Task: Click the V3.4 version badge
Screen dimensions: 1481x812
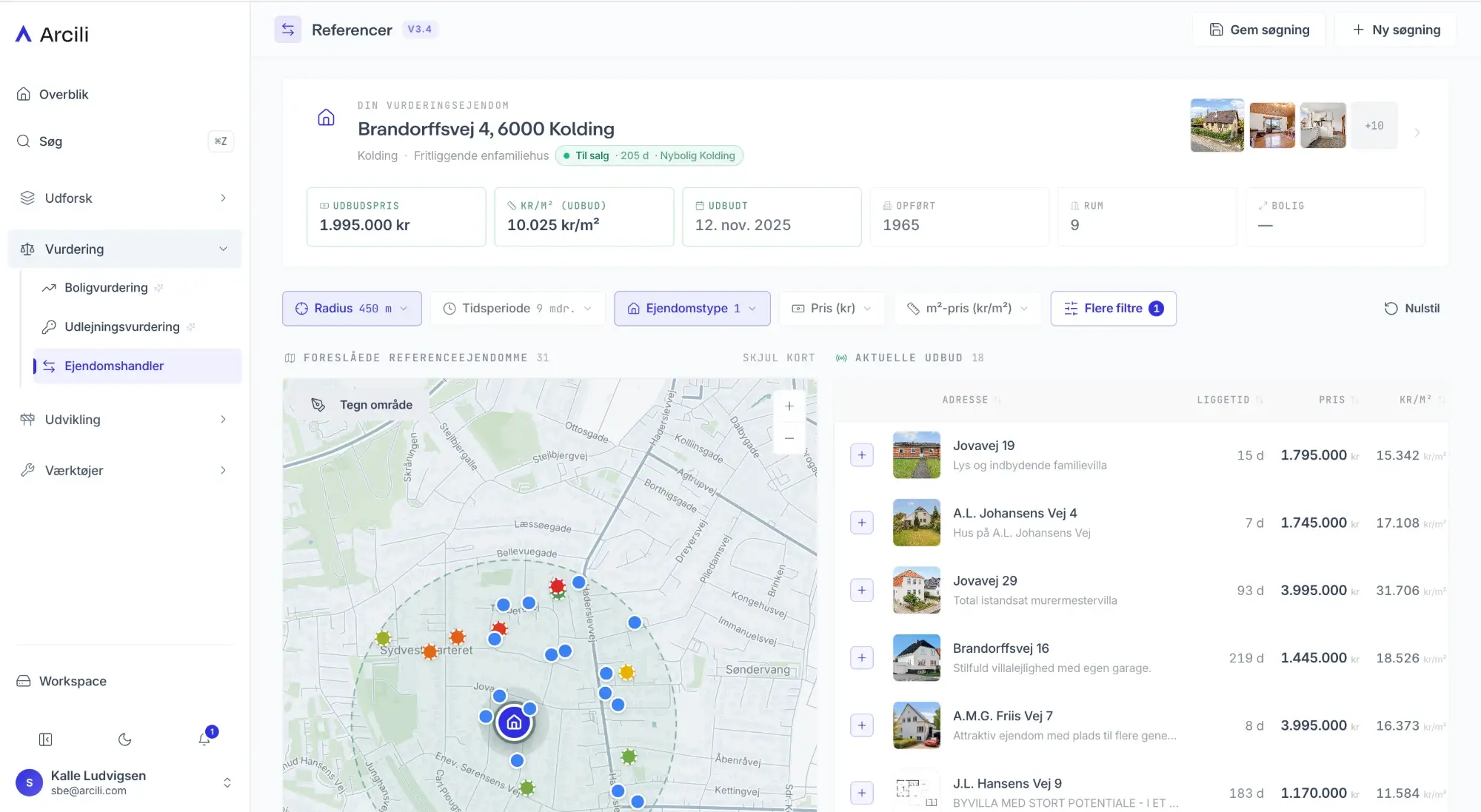Action: 420,29
